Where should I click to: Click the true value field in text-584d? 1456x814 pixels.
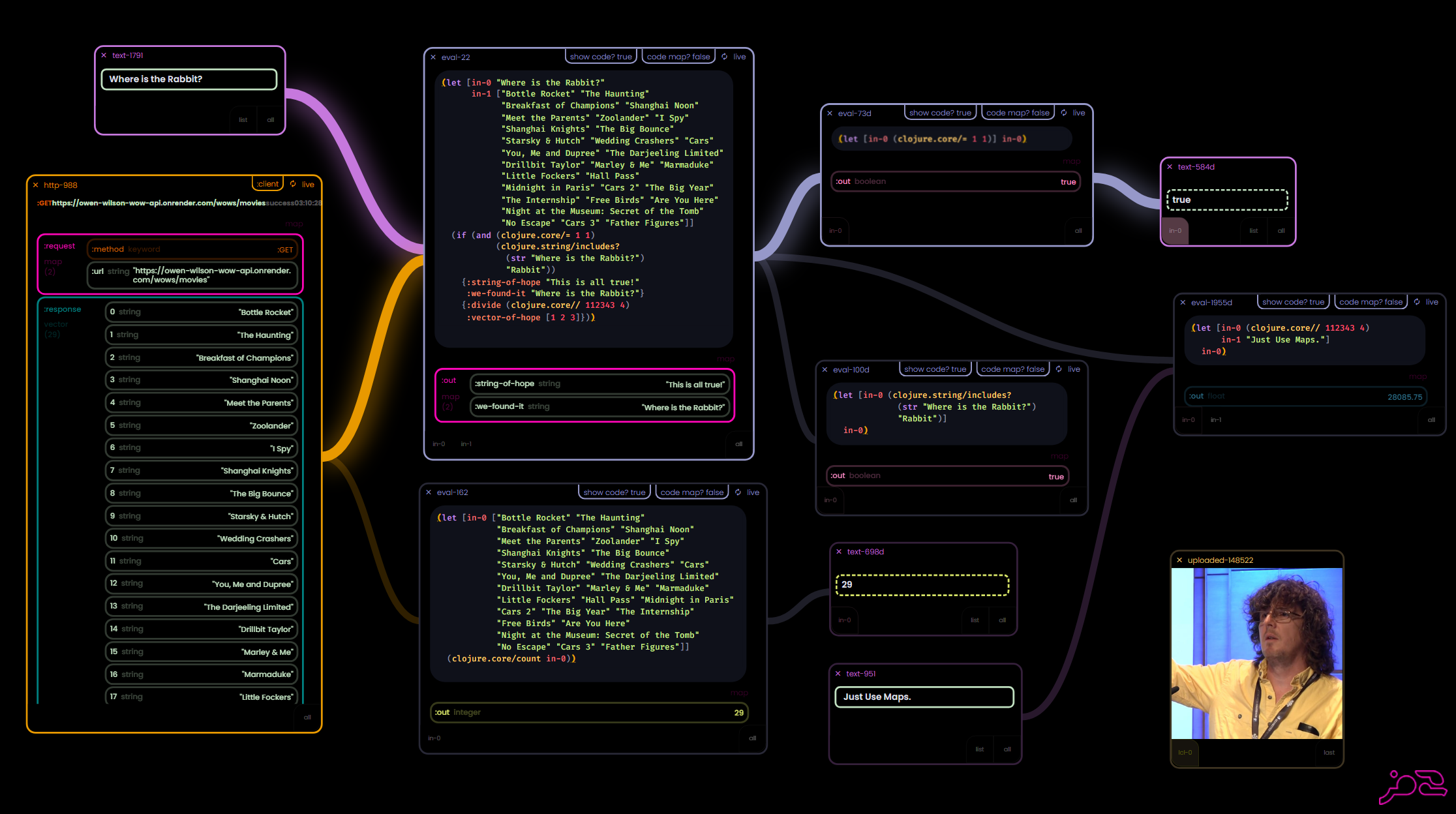(x=1227, y=200)
